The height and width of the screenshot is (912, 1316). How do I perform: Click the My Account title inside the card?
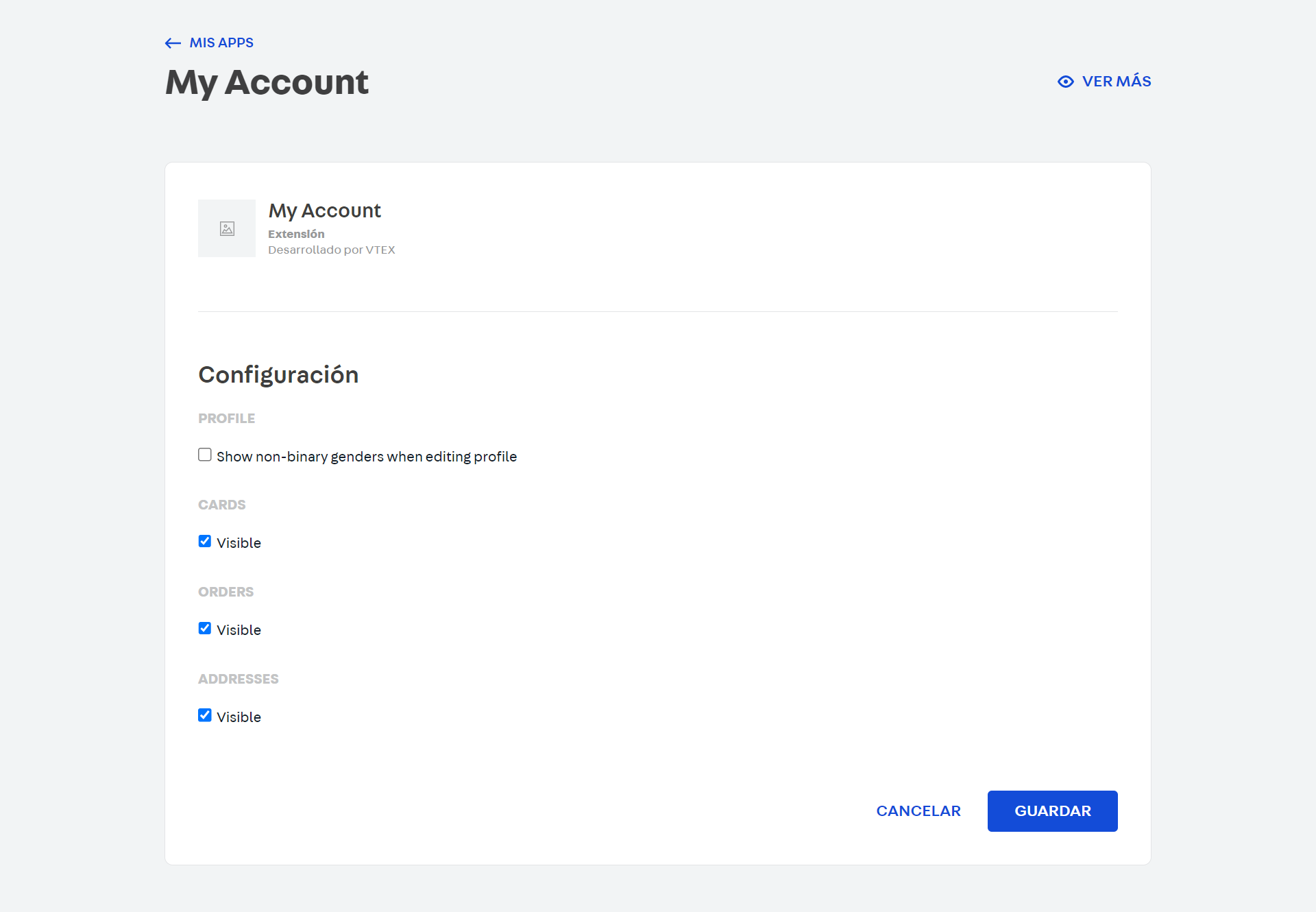point(324,211)
